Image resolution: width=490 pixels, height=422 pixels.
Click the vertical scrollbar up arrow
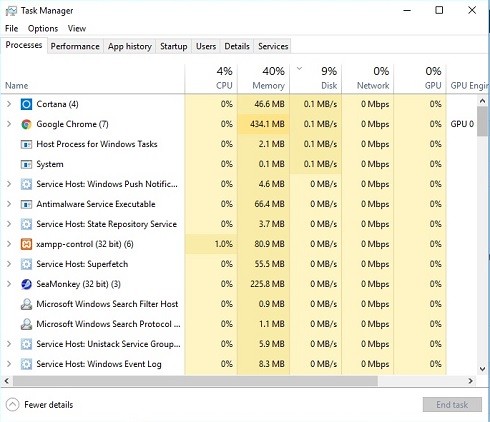(482, 100)
